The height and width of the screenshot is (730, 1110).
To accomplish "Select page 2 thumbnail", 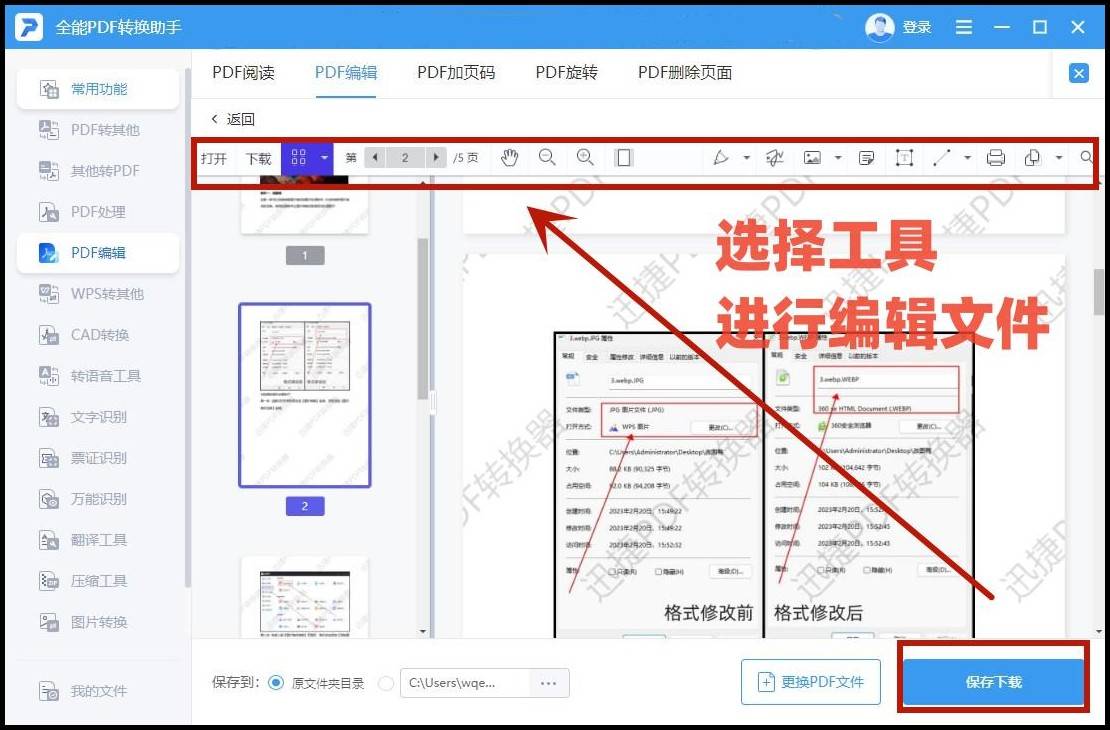I will [304, 395].
